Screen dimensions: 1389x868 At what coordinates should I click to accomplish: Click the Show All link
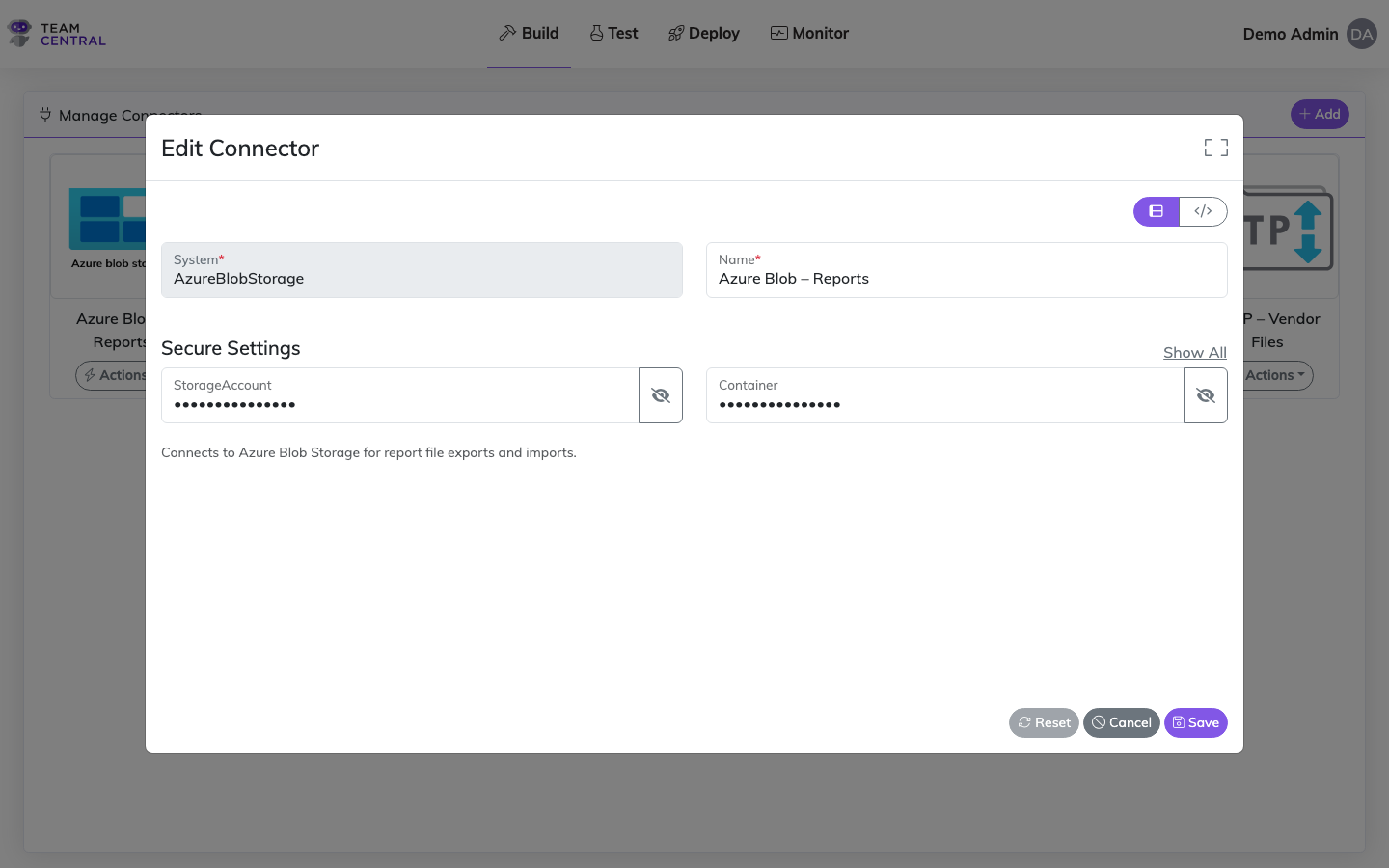pyautogui.click(x=1194, y=352)
